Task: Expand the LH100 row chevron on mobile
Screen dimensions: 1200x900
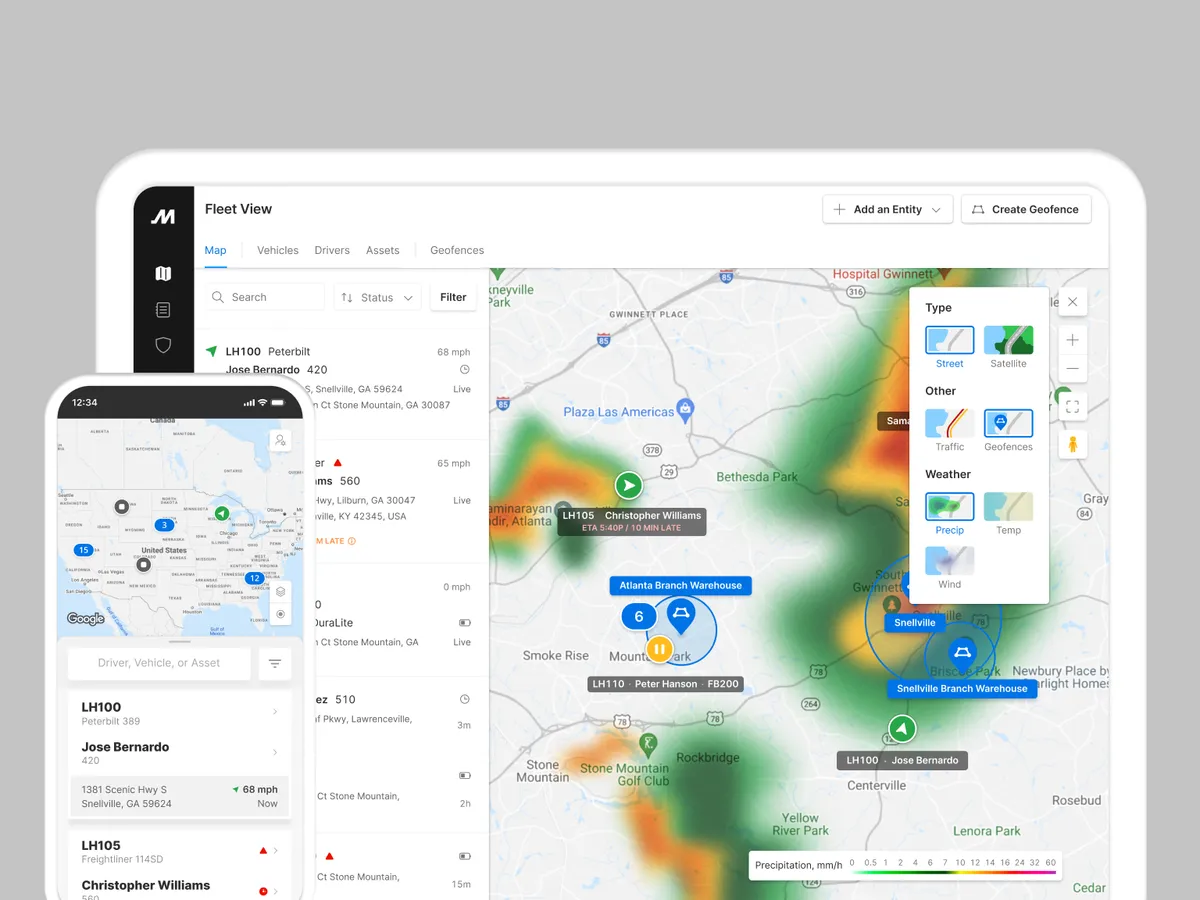Action: 275,711
